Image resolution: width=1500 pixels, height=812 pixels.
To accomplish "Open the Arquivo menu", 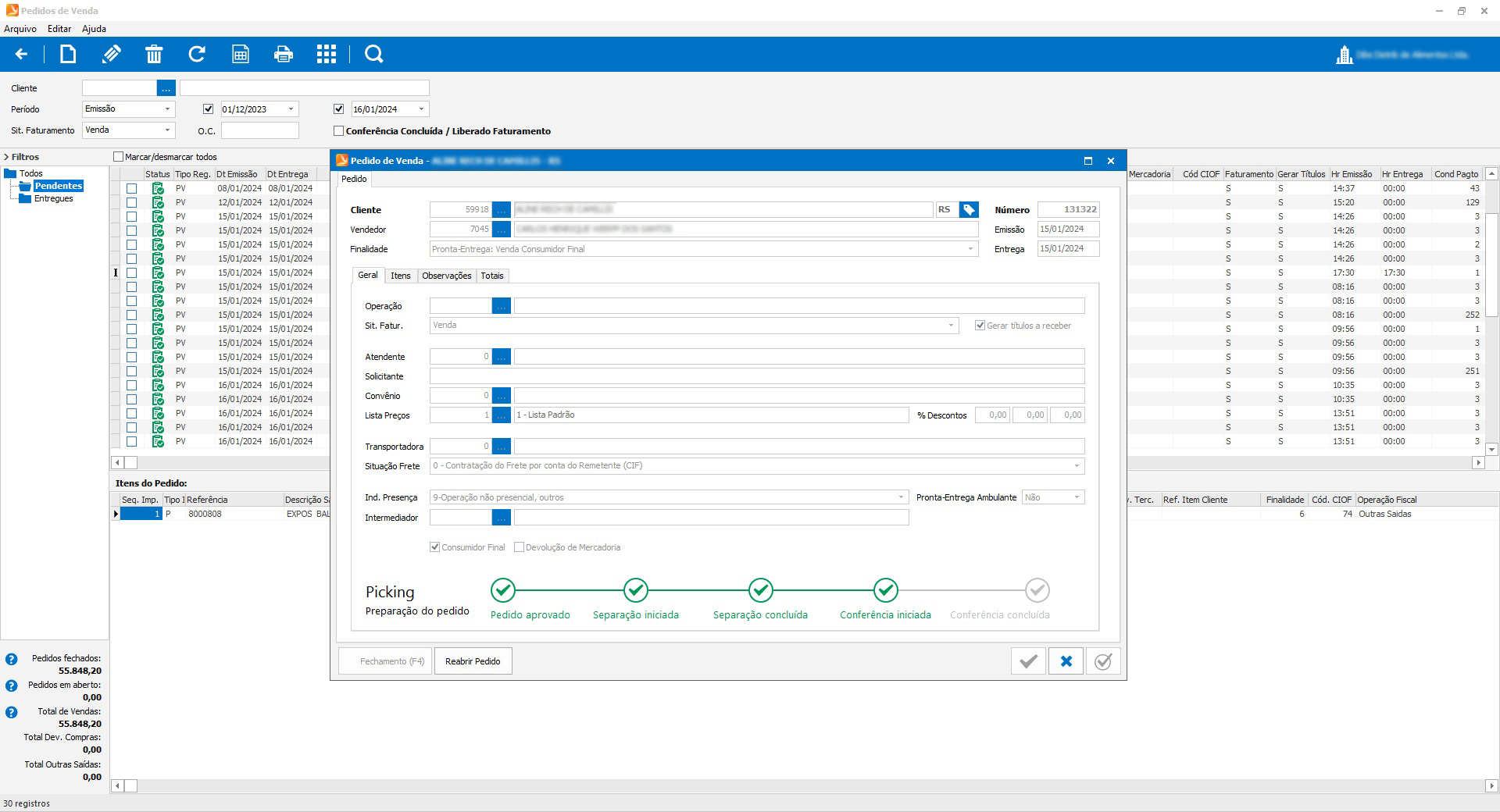I will 20,29.
